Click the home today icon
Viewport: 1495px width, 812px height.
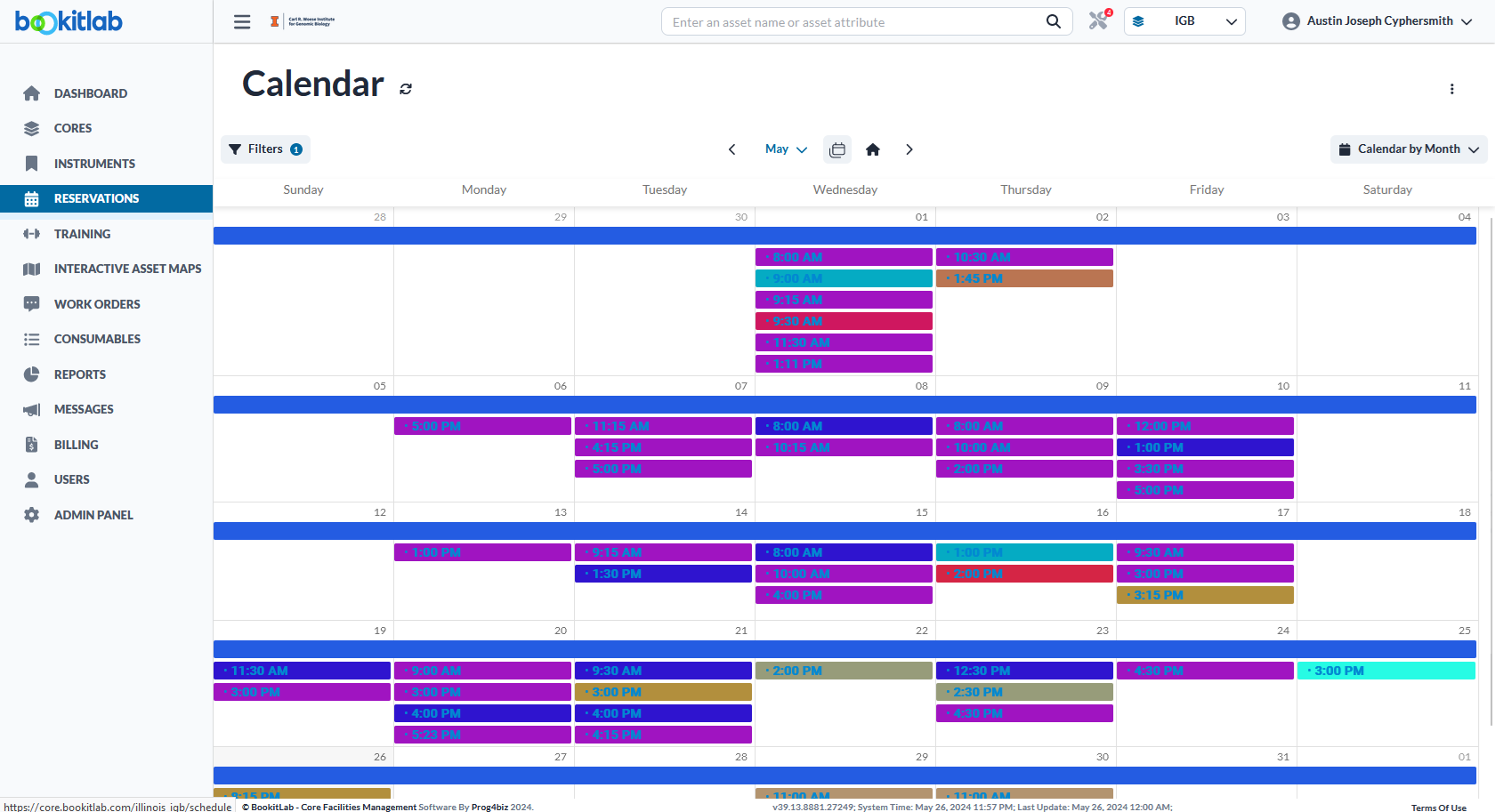873,149
